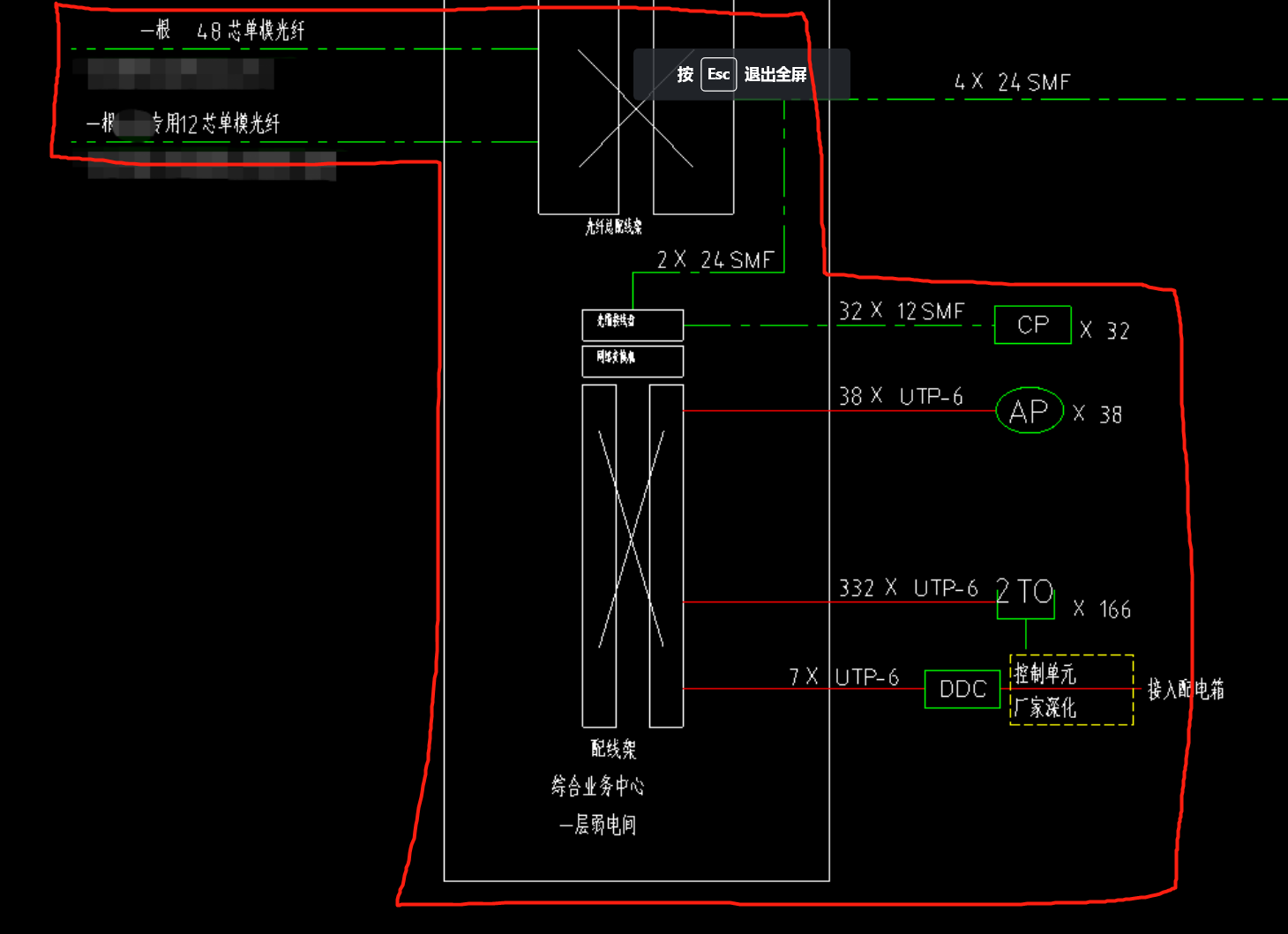The height and width of the screenshot is (934, 1288).
Task: Select the '厂家深化' text
Action: 1045,707
